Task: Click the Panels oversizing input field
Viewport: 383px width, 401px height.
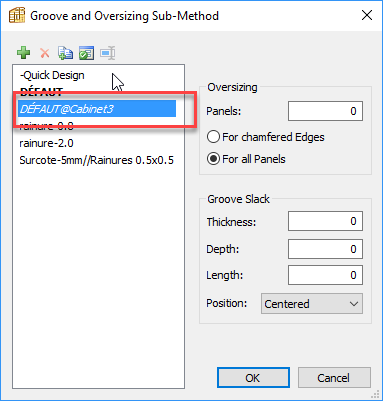Action: (325, 111)
